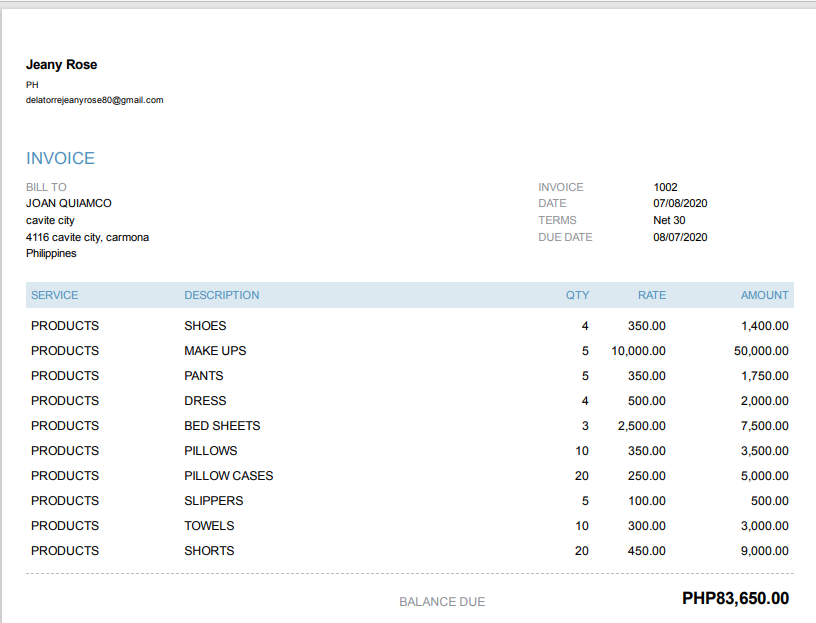Select the 1,400.00 amount for SHOES

pos(765,326)
